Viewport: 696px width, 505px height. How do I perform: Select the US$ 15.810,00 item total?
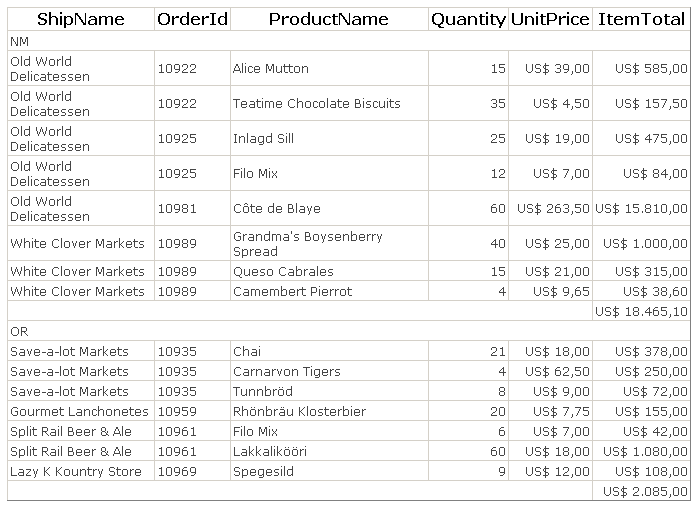coord(641,209)
